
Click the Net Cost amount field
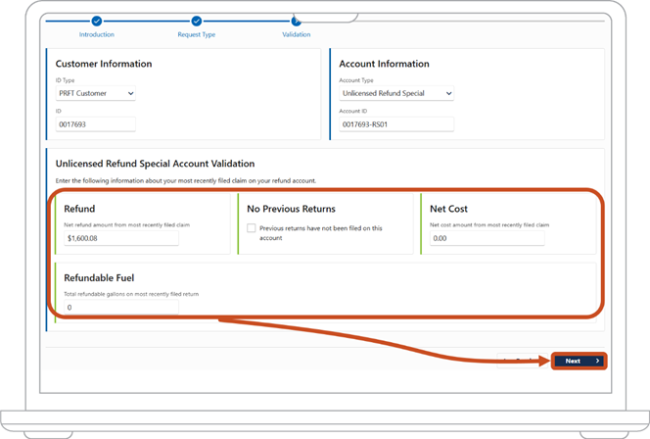[x=487, y=238]
